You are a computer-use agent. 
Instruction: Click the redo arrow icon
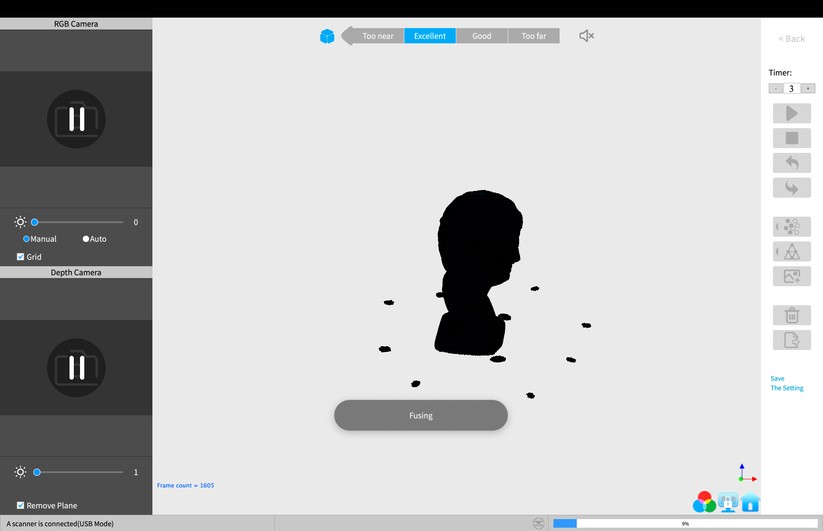coord(791,187)
